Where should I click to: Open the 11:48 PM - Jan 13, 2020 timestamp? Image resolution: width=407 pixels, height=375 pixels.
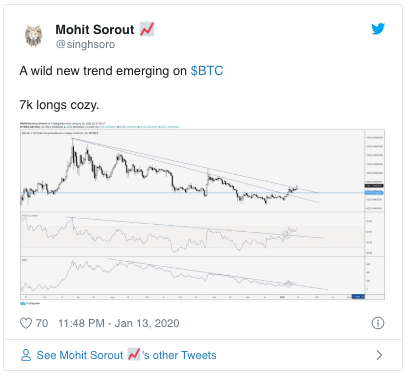click(x=119, y=323)
